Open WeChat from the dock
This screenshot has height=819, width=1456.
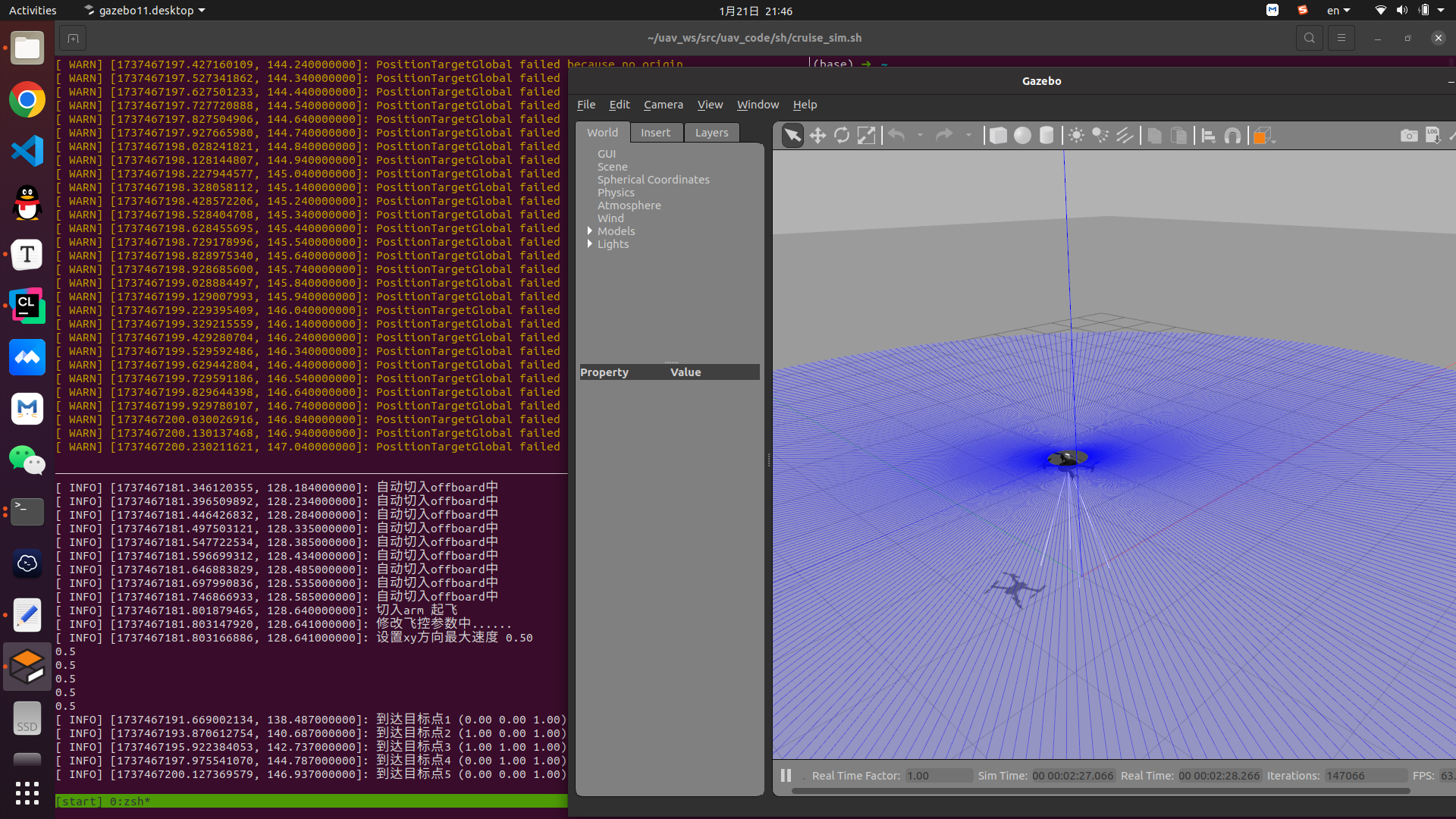point(27,460)
